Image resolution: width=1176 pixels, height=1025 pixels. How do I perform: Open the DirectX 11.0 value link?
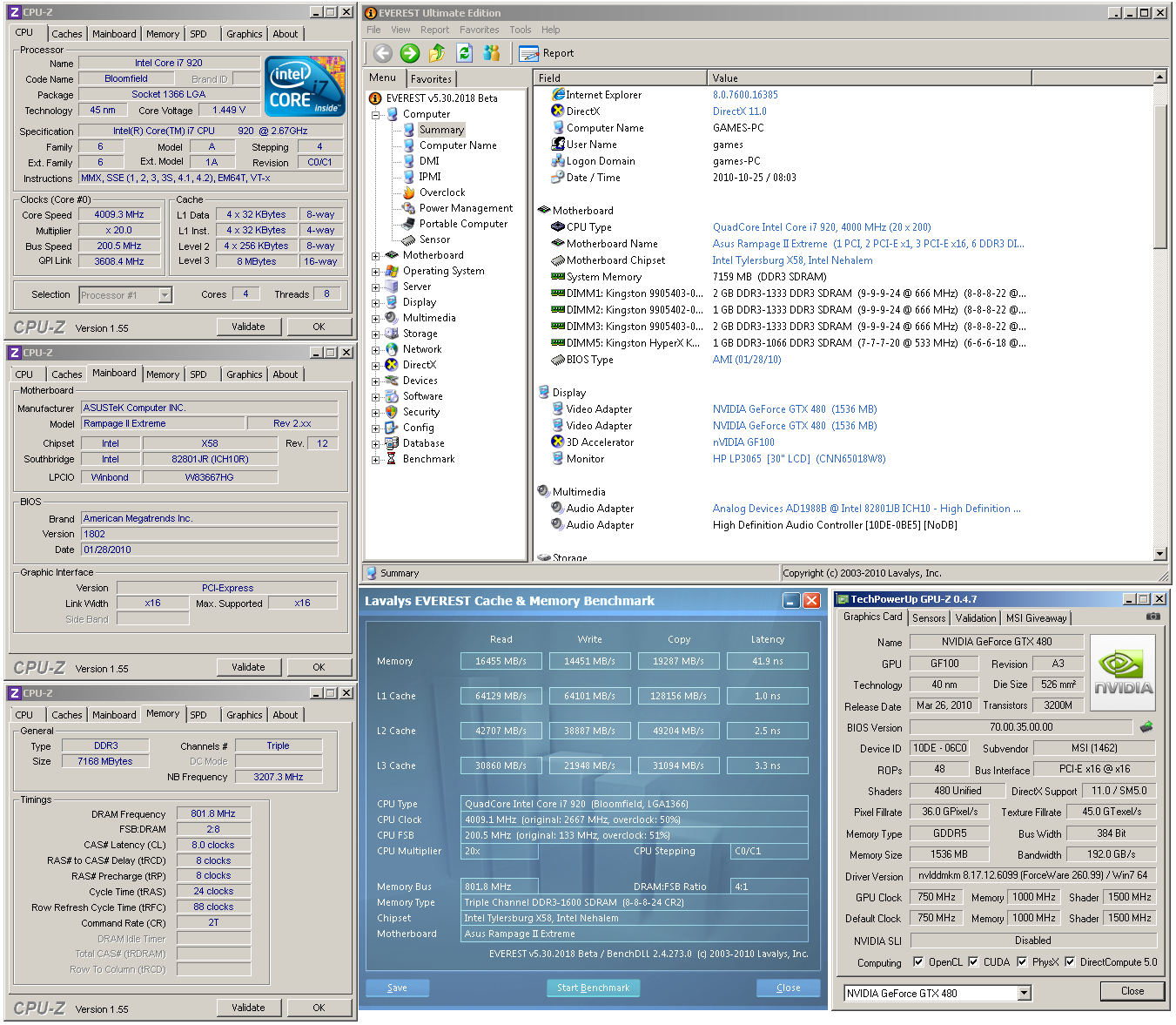click(740, 111)
